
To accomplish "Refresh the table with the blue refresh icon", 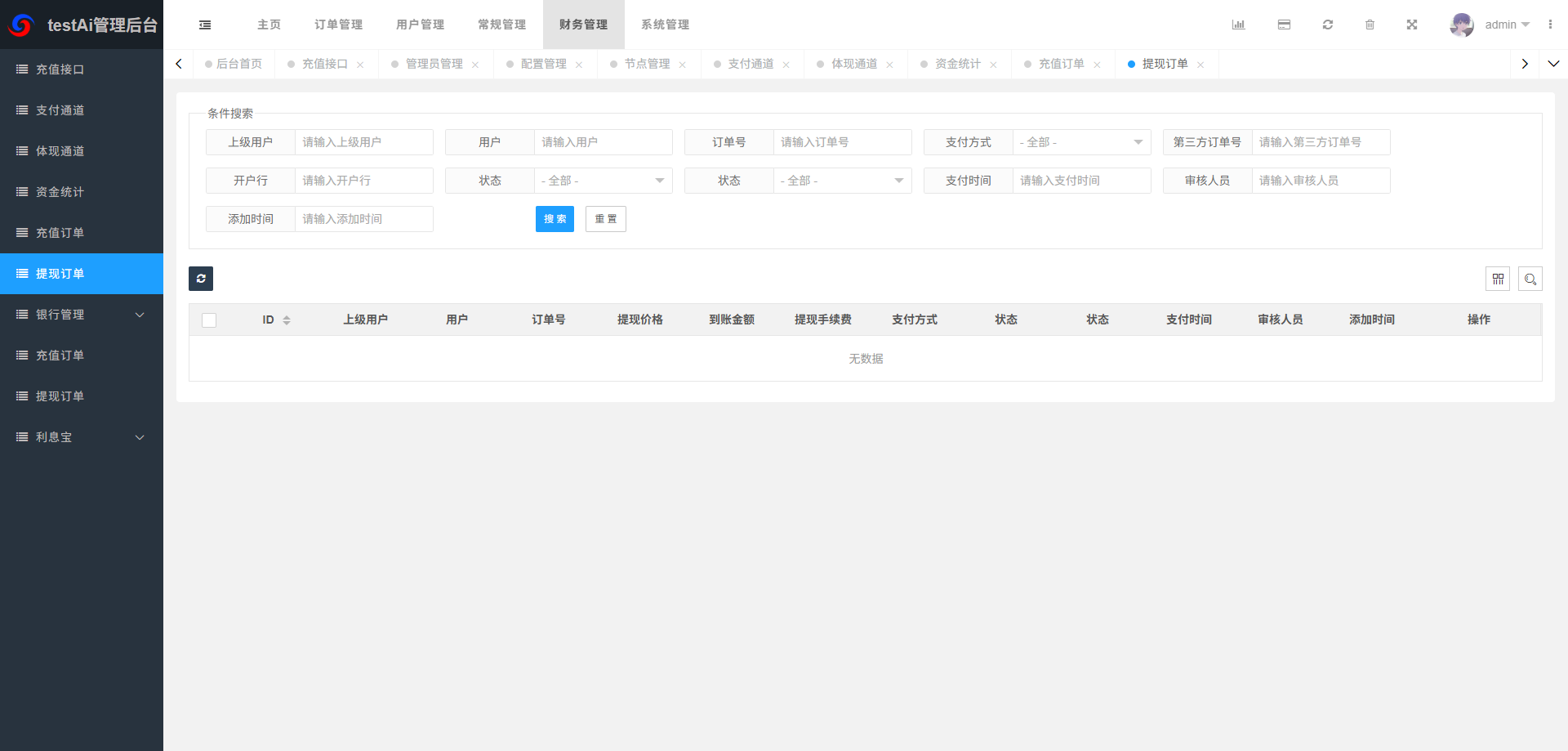I will tap(201, 279).
